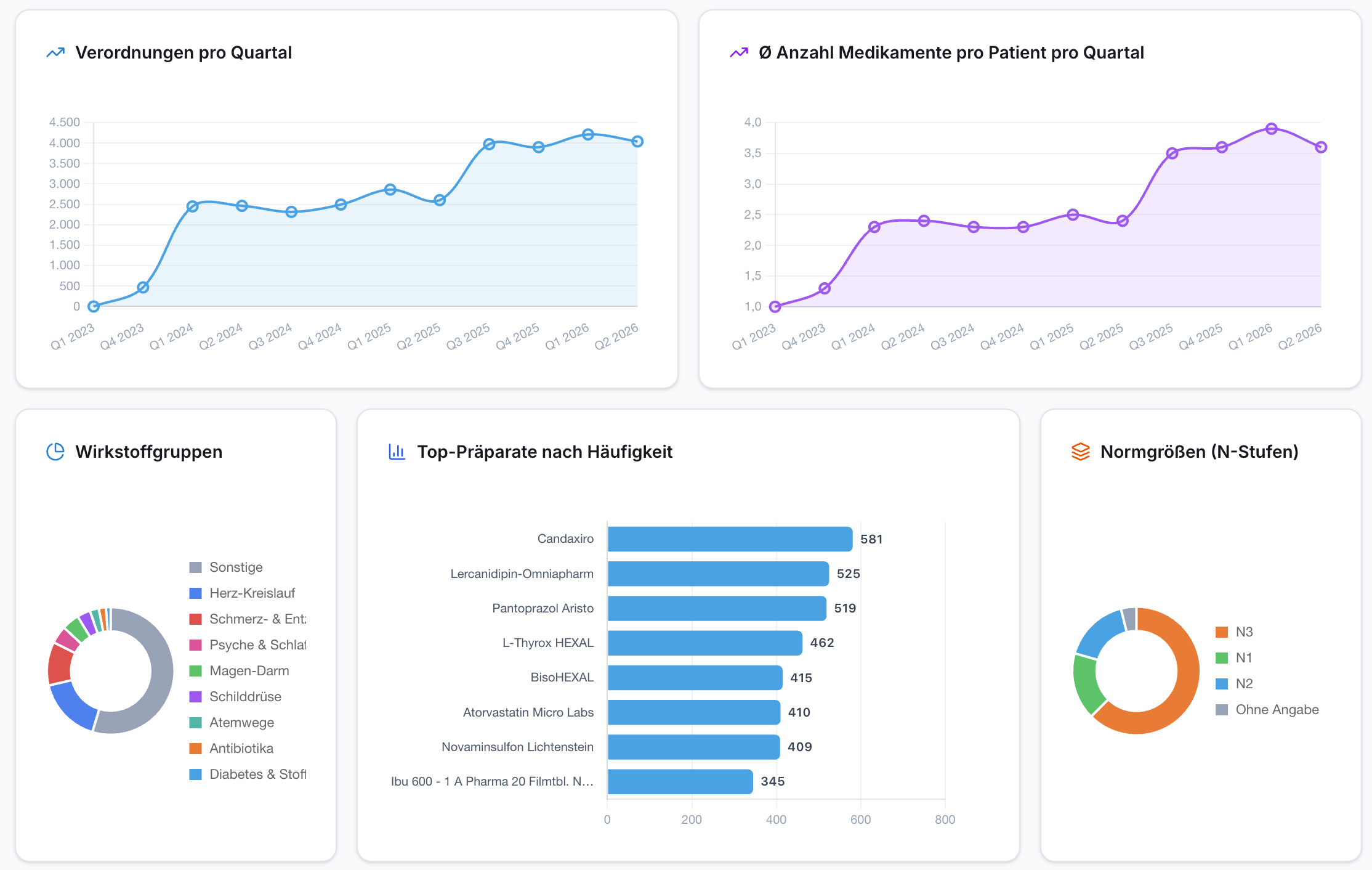Click the pie chart icon beside Wirkstoffgruppen
This screenshot has height=870, width=1372.
coord(55,452)
